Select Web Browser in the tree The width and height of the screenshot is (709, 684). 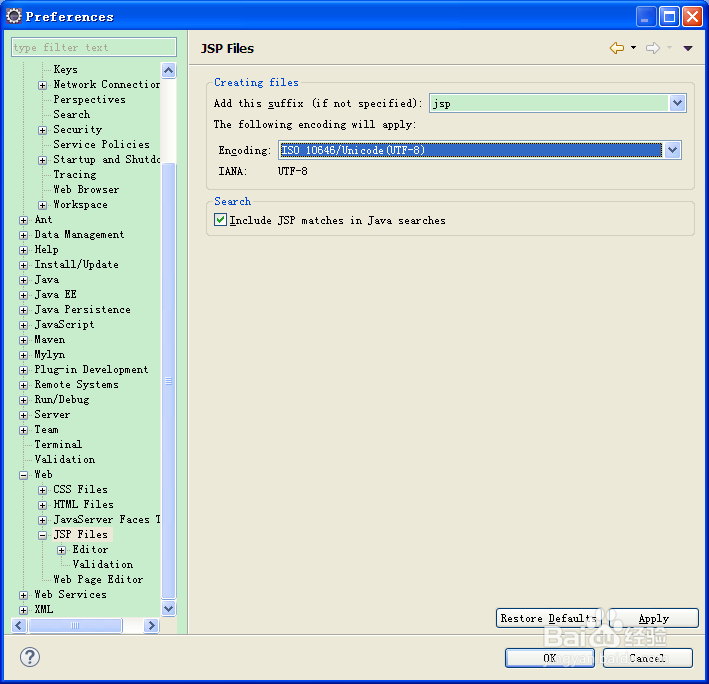point(86,189)
